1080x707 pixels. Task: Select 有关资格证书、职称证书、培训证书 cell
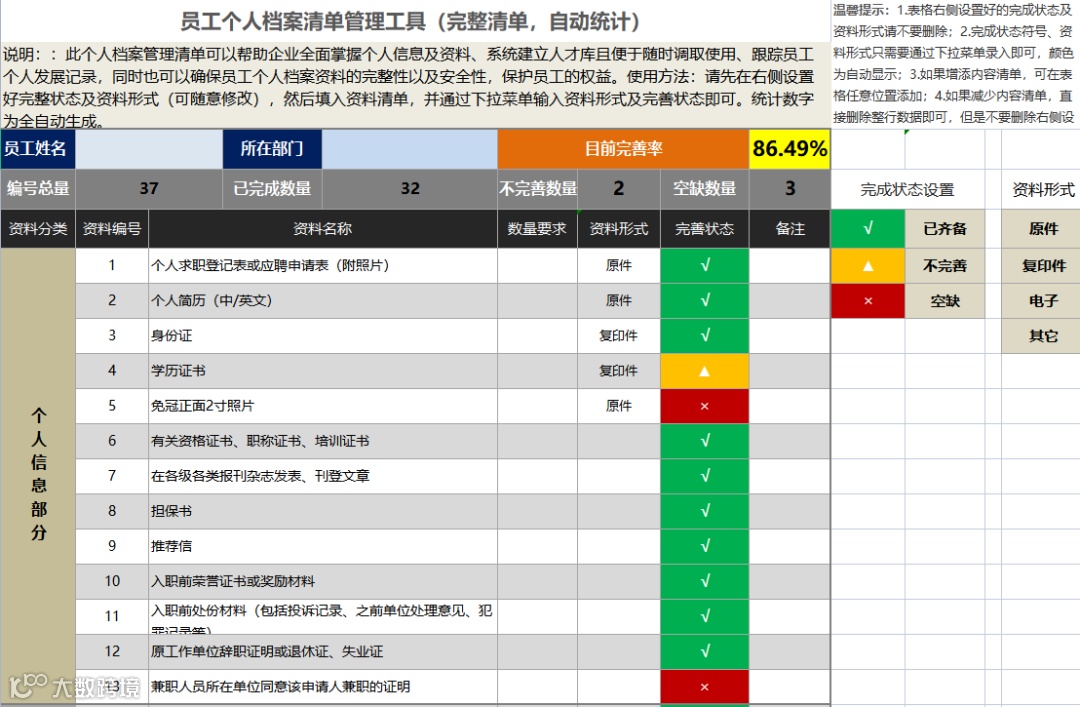pos(322,442)
